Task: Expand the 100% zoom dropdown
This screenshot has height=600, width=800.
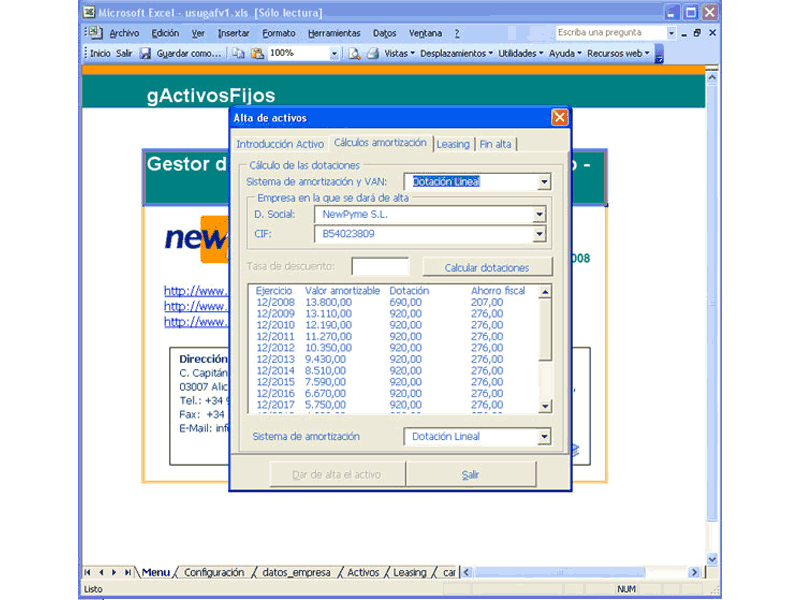Action: 334,54
